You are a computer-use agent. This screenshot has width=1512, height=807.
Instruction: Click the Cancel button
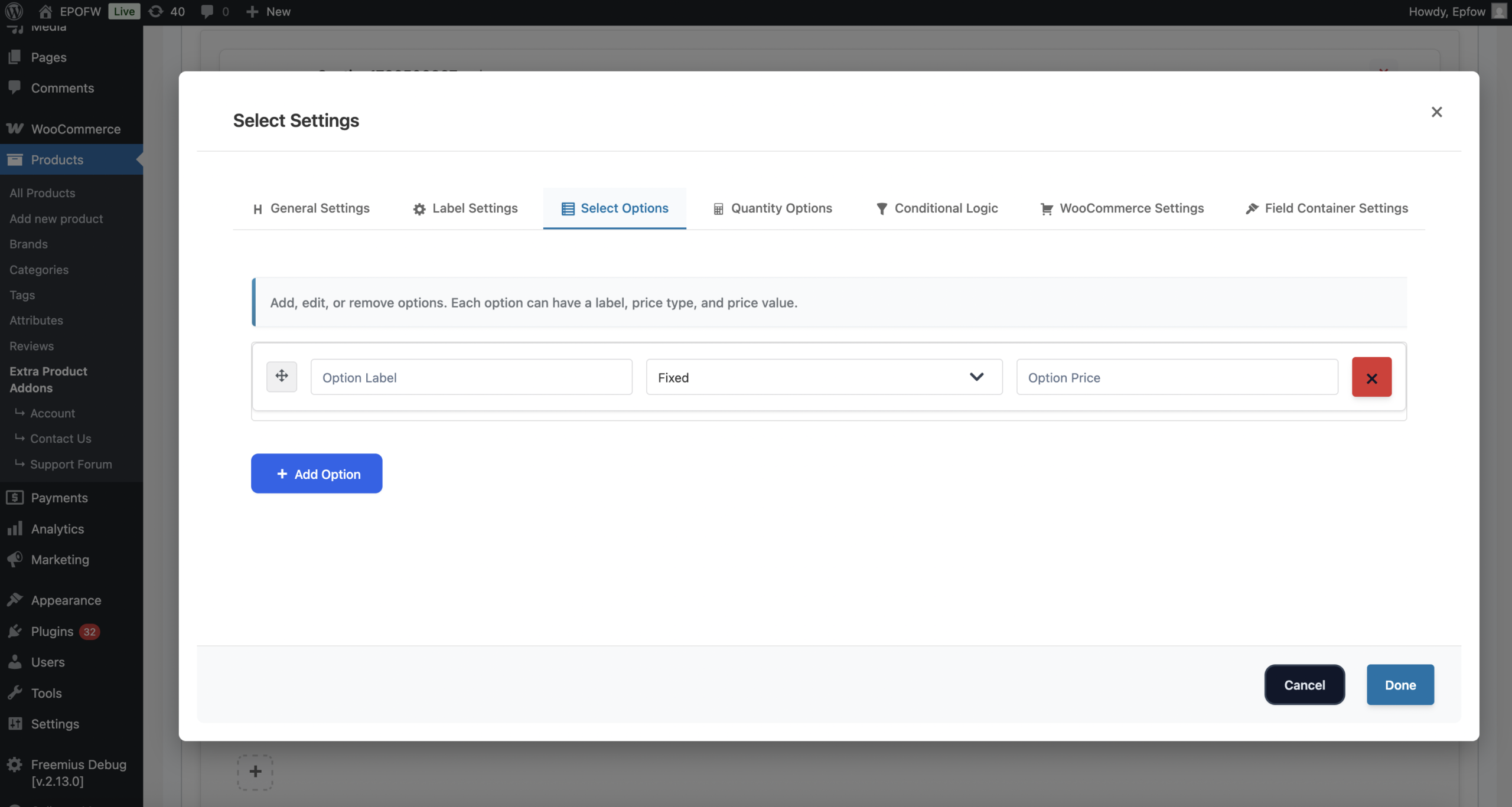coord(1304,685)
